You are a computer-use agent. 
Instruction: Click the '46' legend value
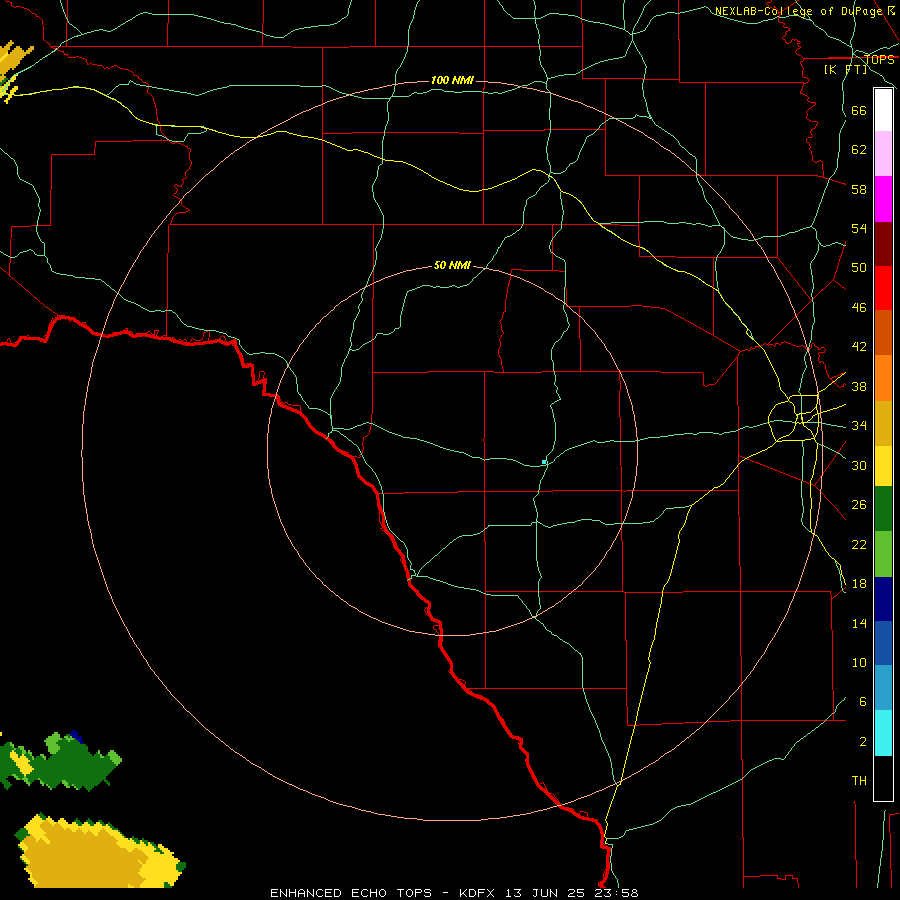coord(859,308)
